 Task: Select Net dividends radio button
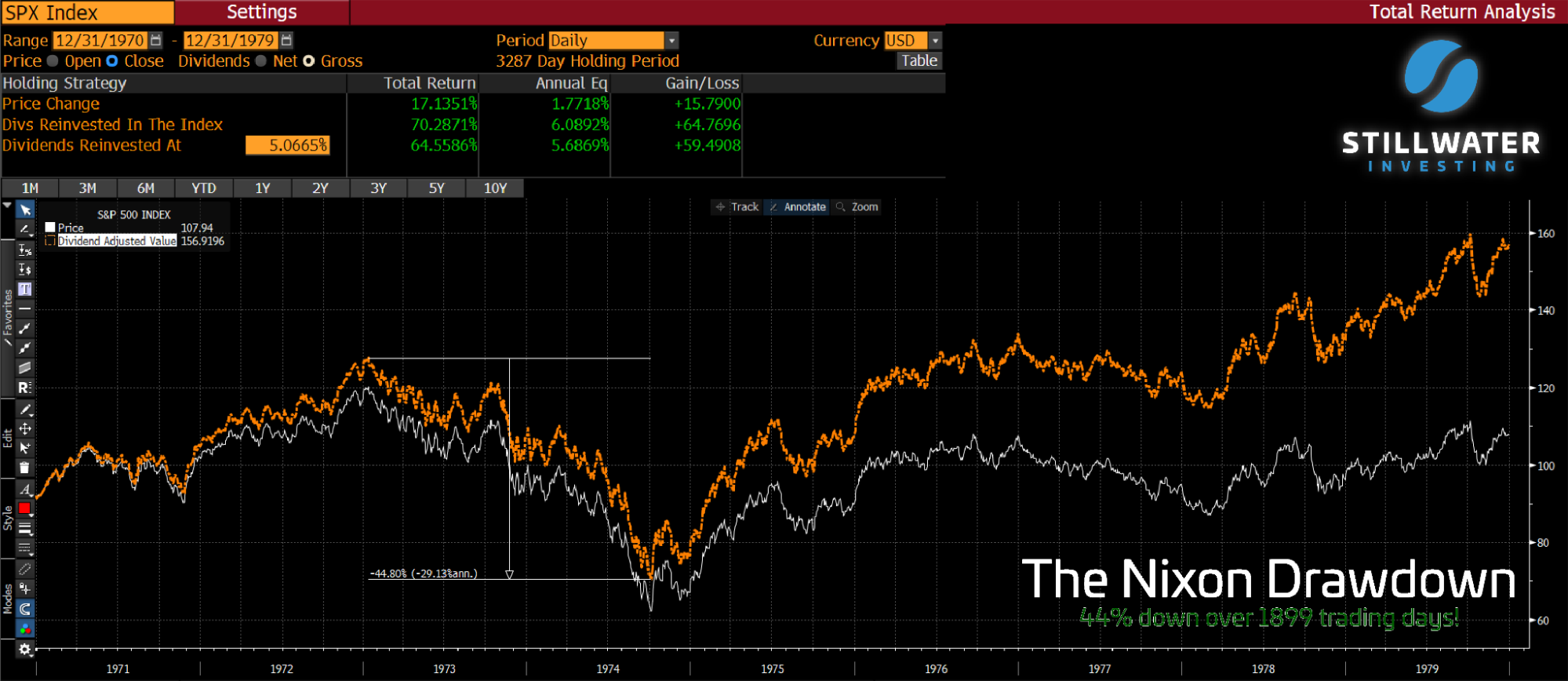[x=261, y=61]
